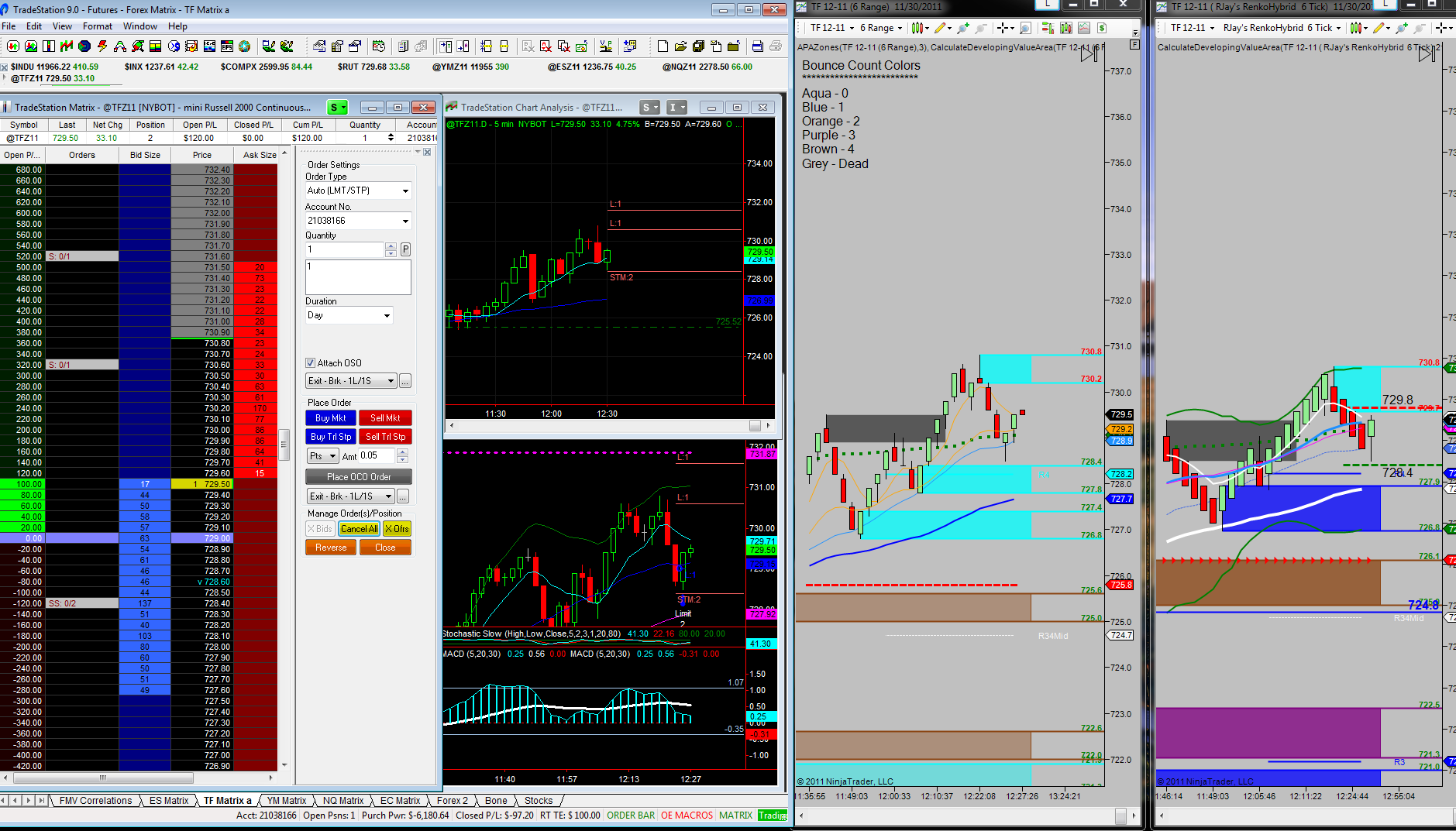Image resolution: width=1456 pixels, height=831 pixels.
Task: Switch to the NQ Matrix tab
Action: click(x=343, y=800)
